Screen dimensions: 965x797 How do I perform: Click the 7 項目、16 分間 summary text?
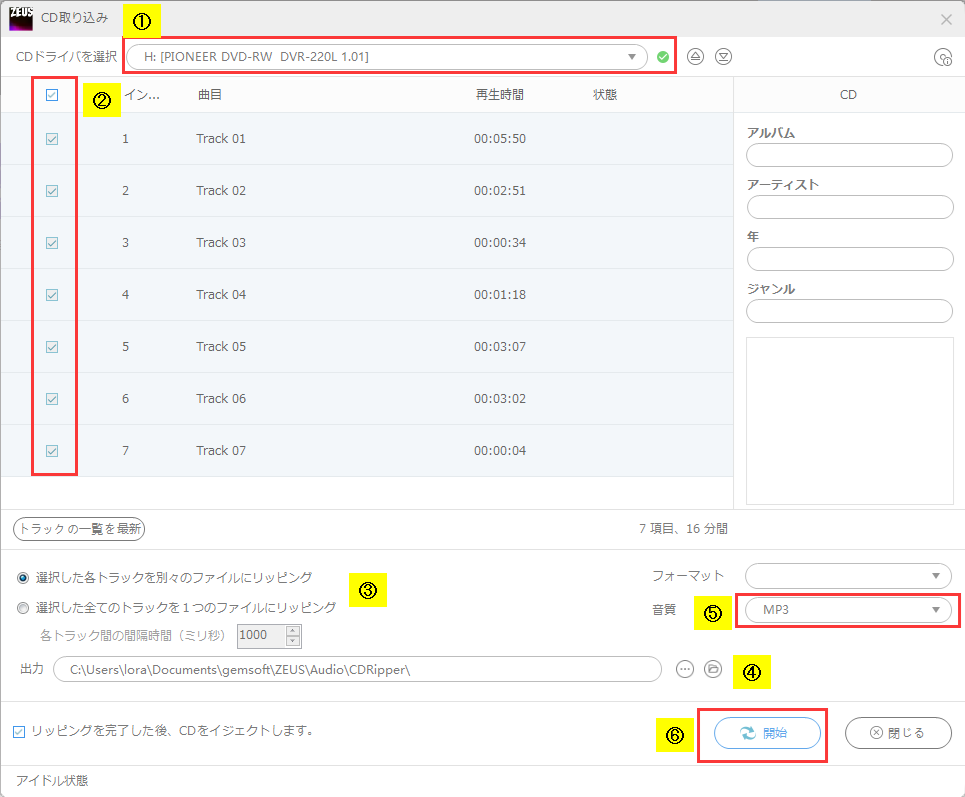[683, 529]
